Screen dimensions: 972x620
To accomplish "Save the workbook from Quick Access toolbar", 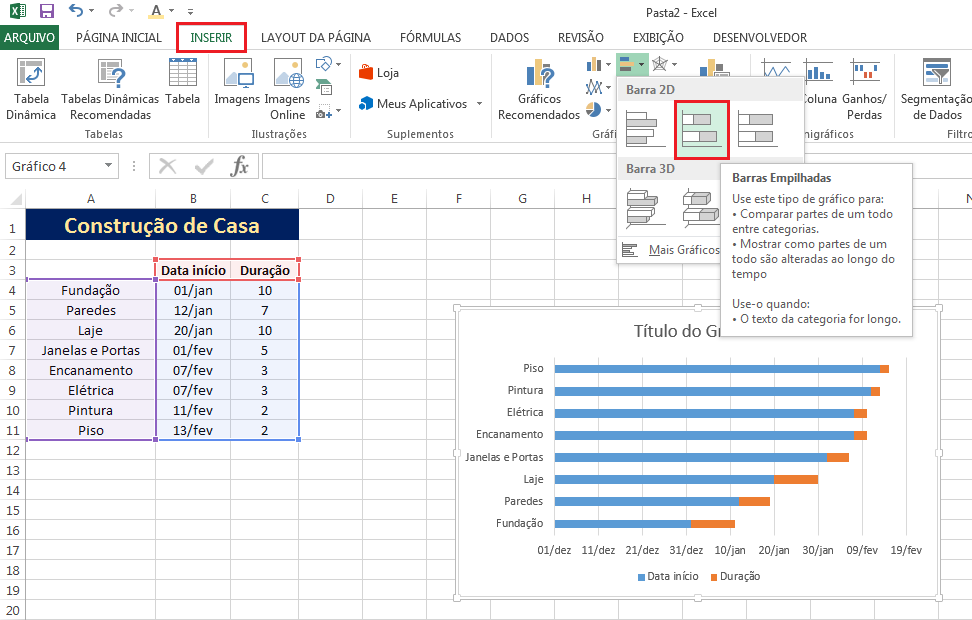I will (x=46, y=12).
